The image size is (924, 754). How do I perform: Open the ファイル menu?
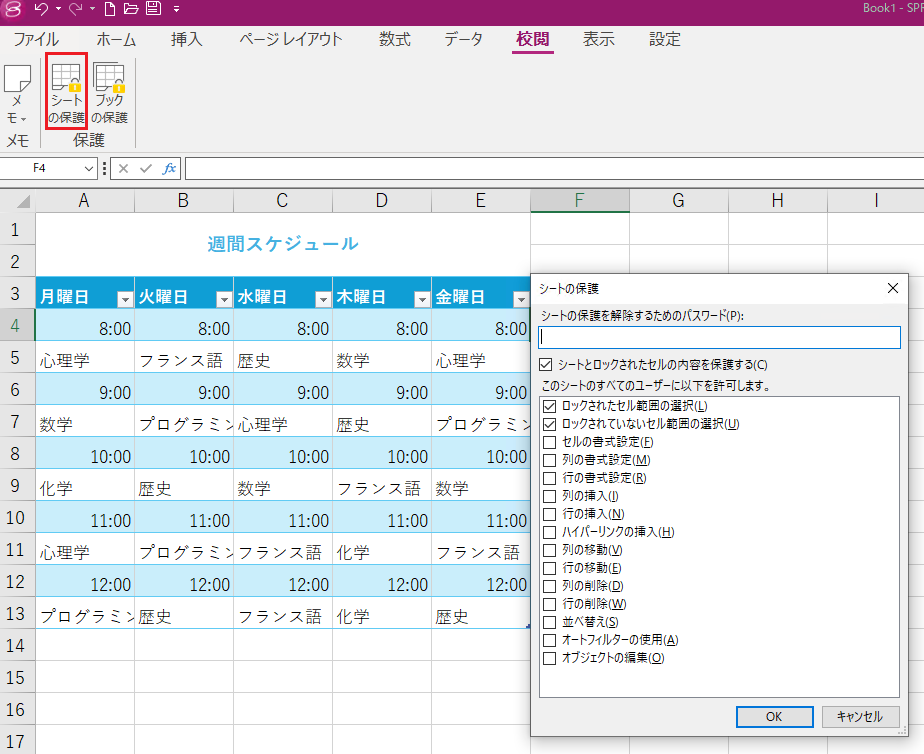click(36, 39)
